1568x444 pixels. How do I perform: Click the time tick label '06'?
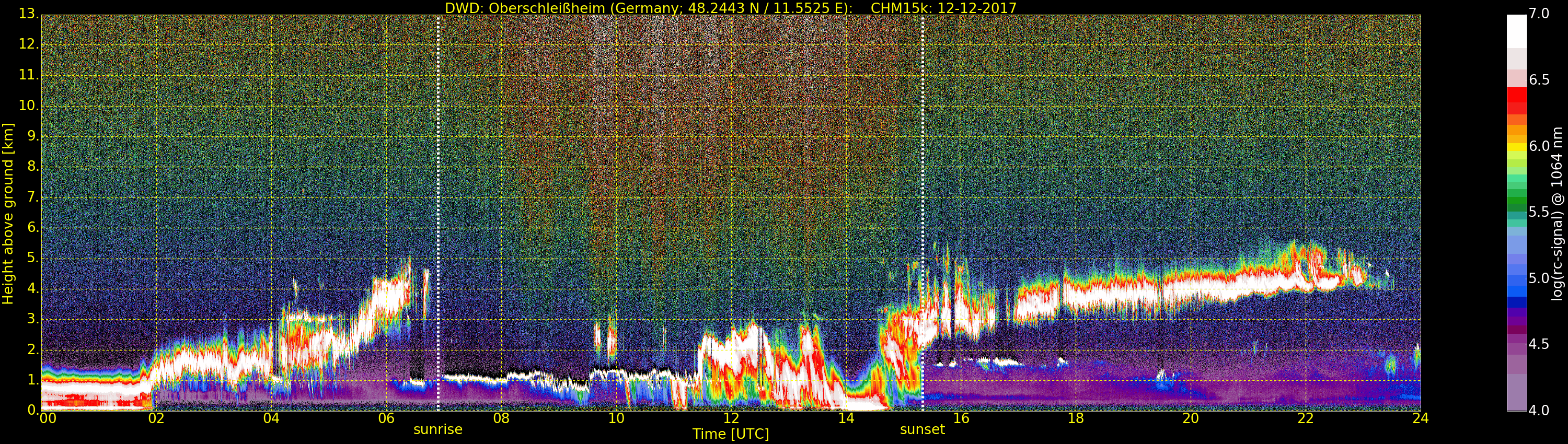tap(387, 418)
